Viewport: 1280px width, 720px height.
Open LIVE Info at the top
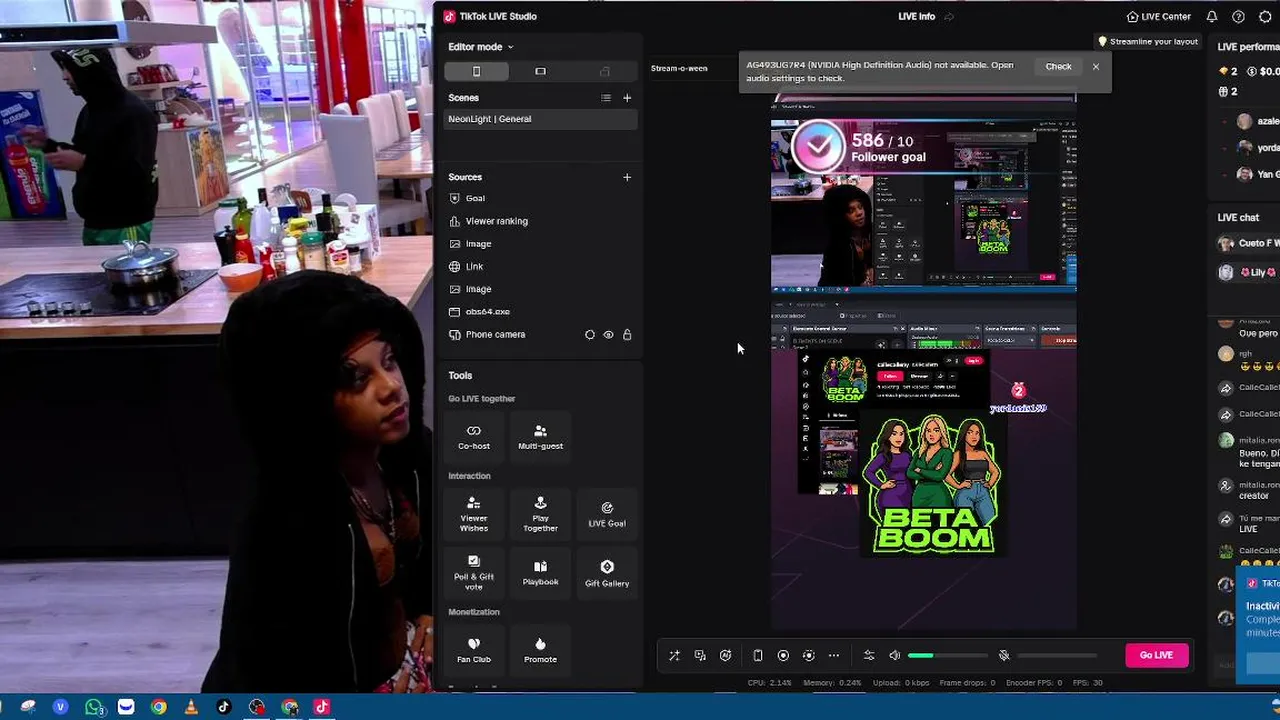[x=916, y=16]
